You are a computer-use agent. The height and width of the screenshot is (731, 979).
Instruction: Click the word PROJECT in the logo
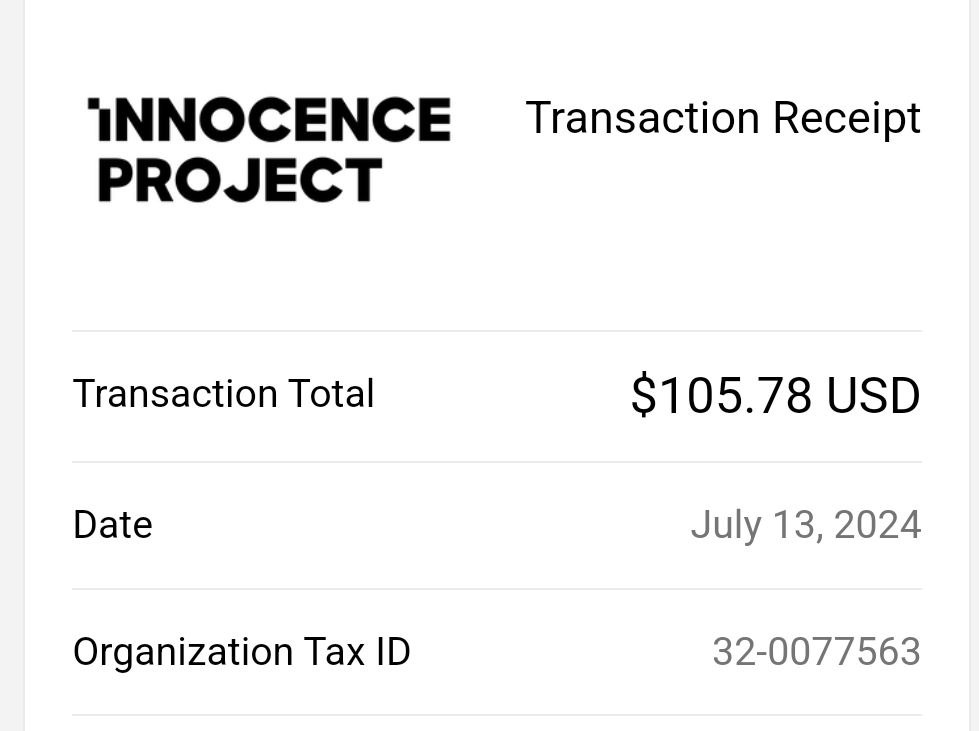[240, 180]
